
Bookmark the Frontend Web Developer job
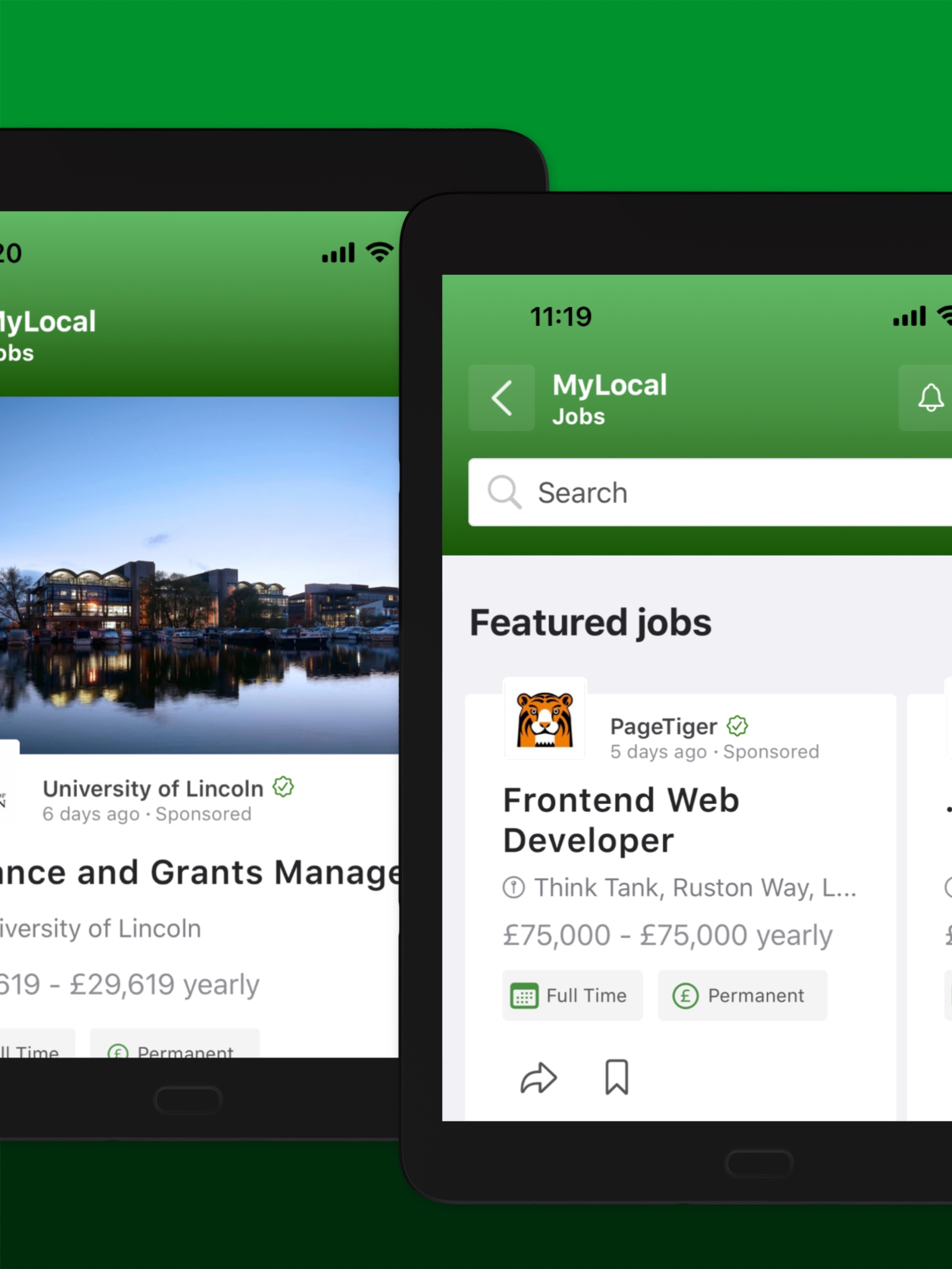click(616, 1077)
